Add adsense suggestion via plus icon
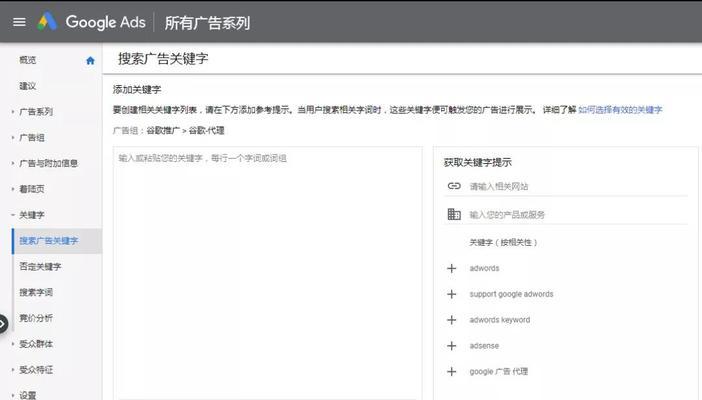 pos(451,346)
